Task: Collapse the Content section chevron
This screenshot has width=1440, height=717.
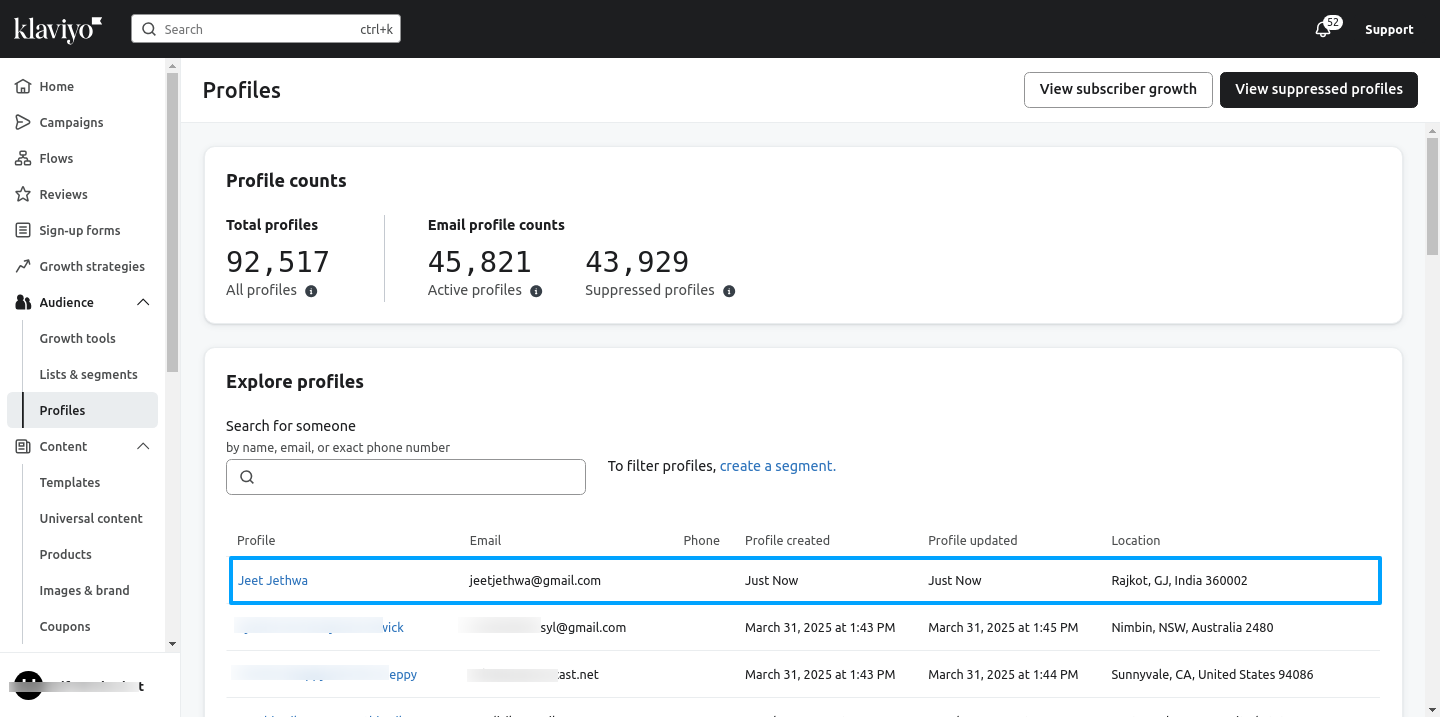Action: click(143, 446)
